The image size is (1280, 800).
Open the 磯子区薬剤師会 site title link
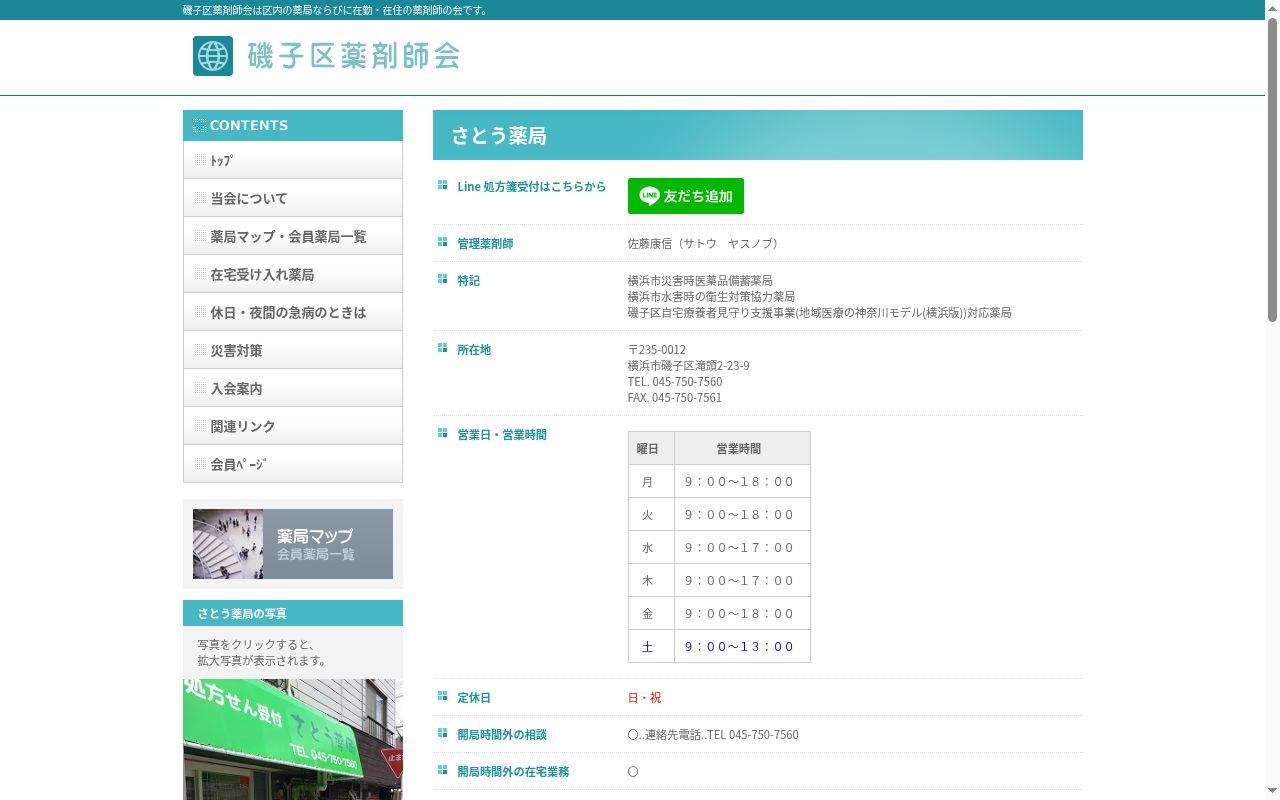pyautogui.click(x=353, y=56)
